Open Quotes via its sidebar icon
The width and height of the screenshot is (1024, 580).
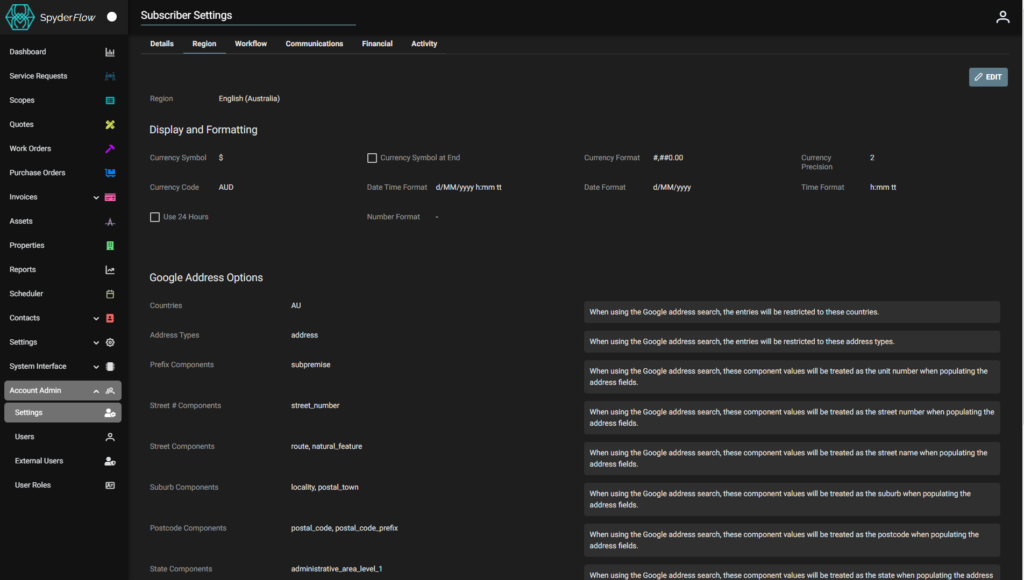pos(110,124)
